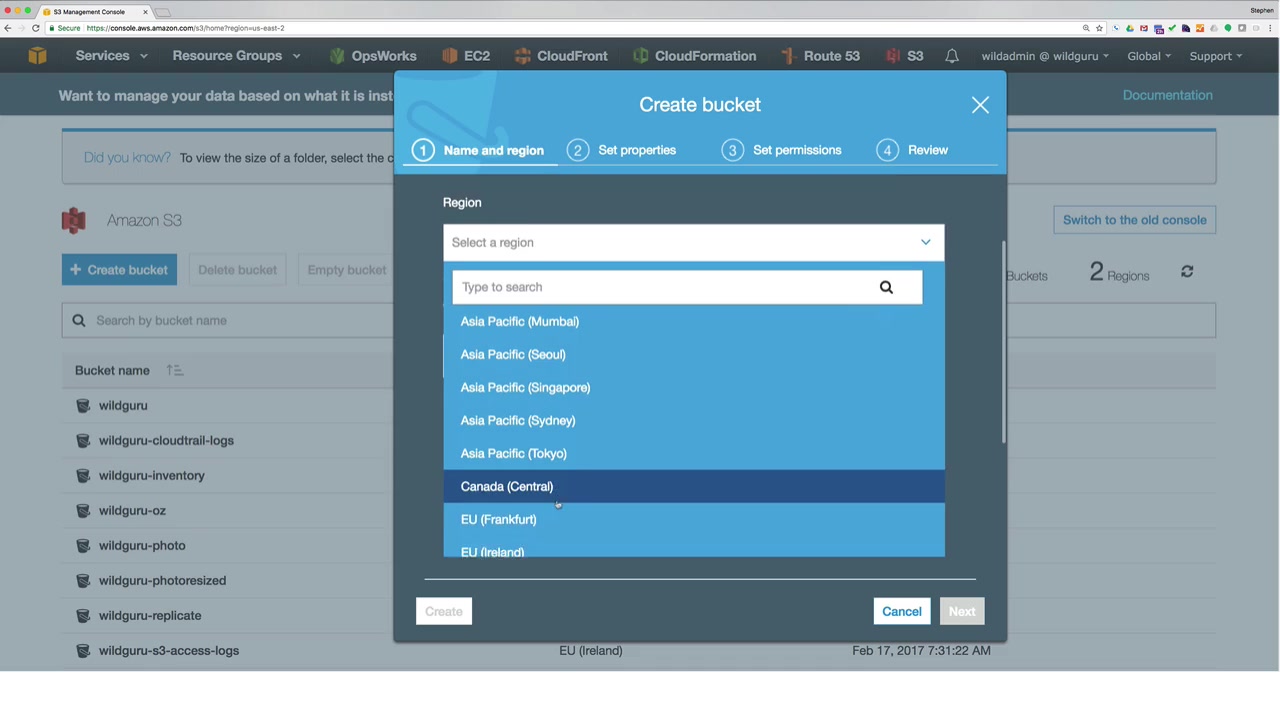Click the bucket icon beside wildguru-cloudtrail-logs

tap(83, 440)
